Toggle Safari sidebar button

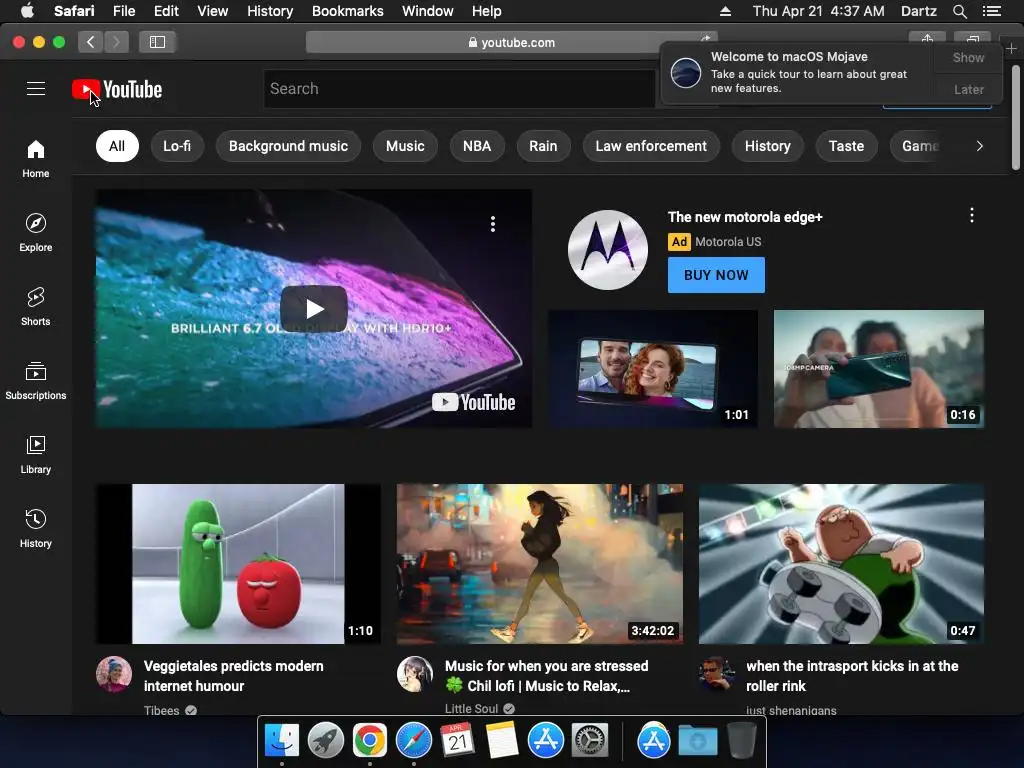[157, 42]
